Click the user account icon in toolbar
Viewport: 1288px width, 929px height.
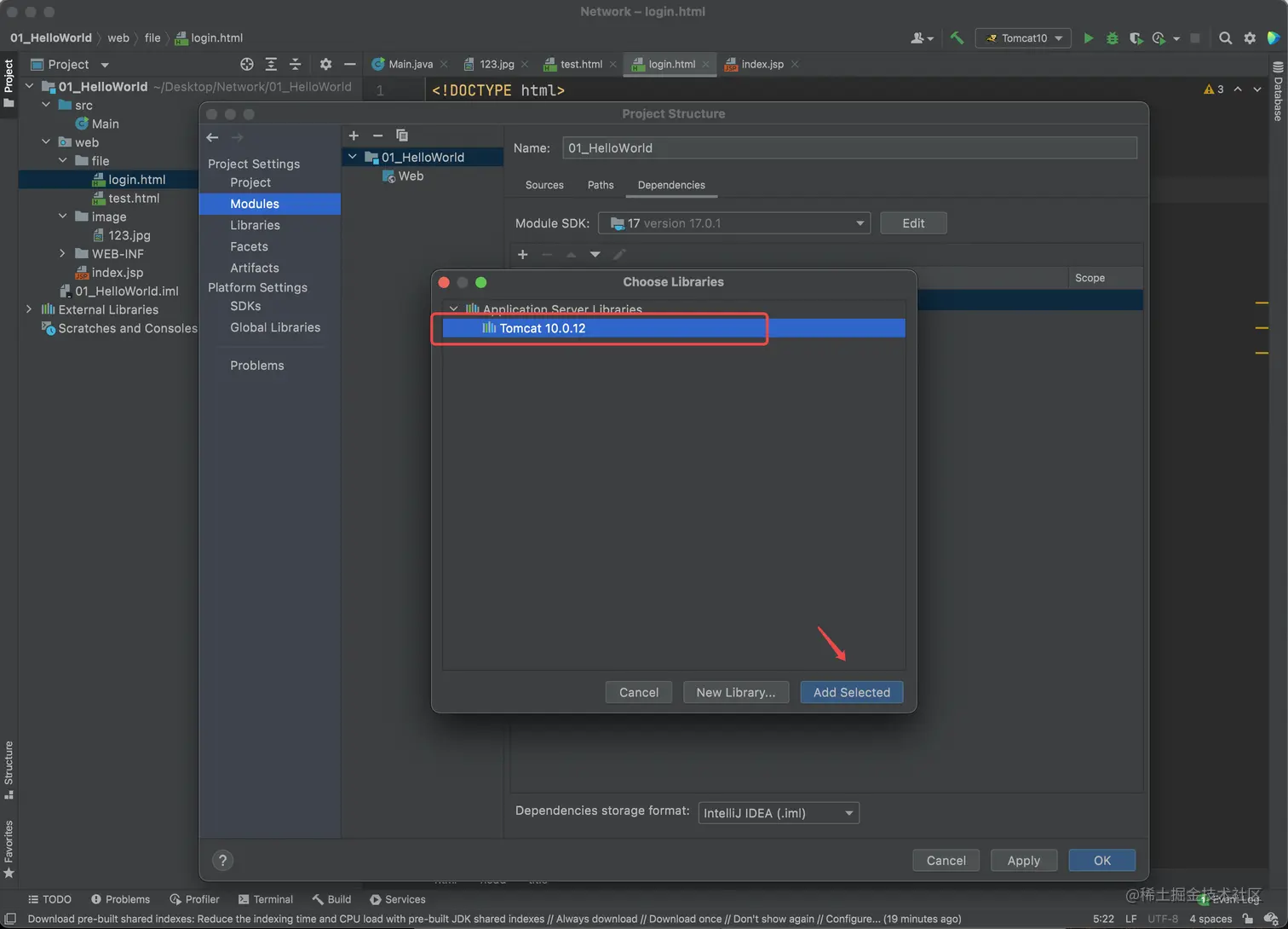click(x=921, y=38)
